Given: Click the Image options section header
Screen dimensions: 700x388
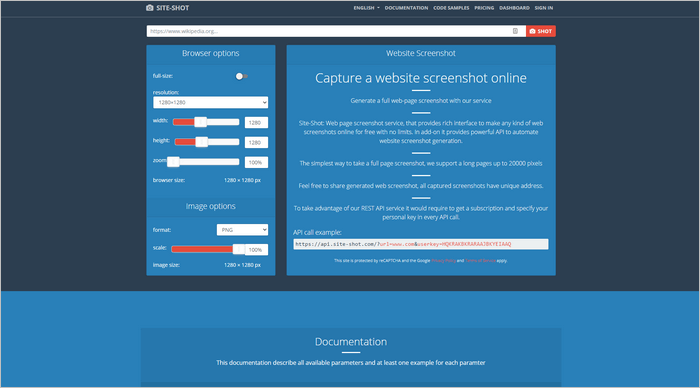Looking at the screenshot, I should tap(210, 206).
